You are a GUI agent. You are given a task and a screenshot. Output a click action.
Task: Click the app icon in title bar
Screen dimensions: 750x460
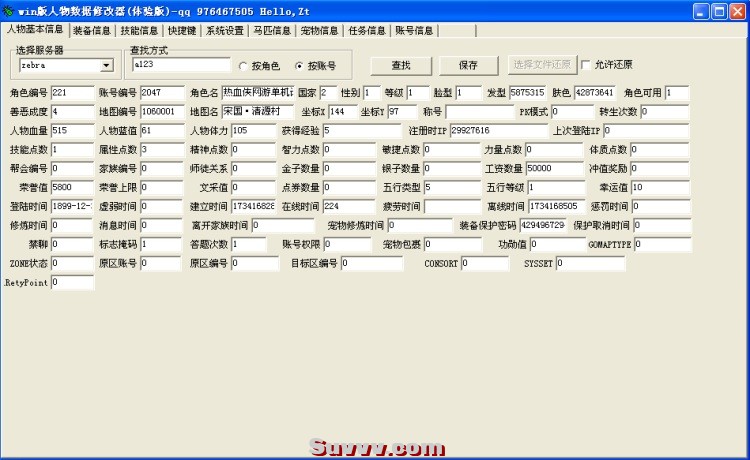tap(8, 11)
